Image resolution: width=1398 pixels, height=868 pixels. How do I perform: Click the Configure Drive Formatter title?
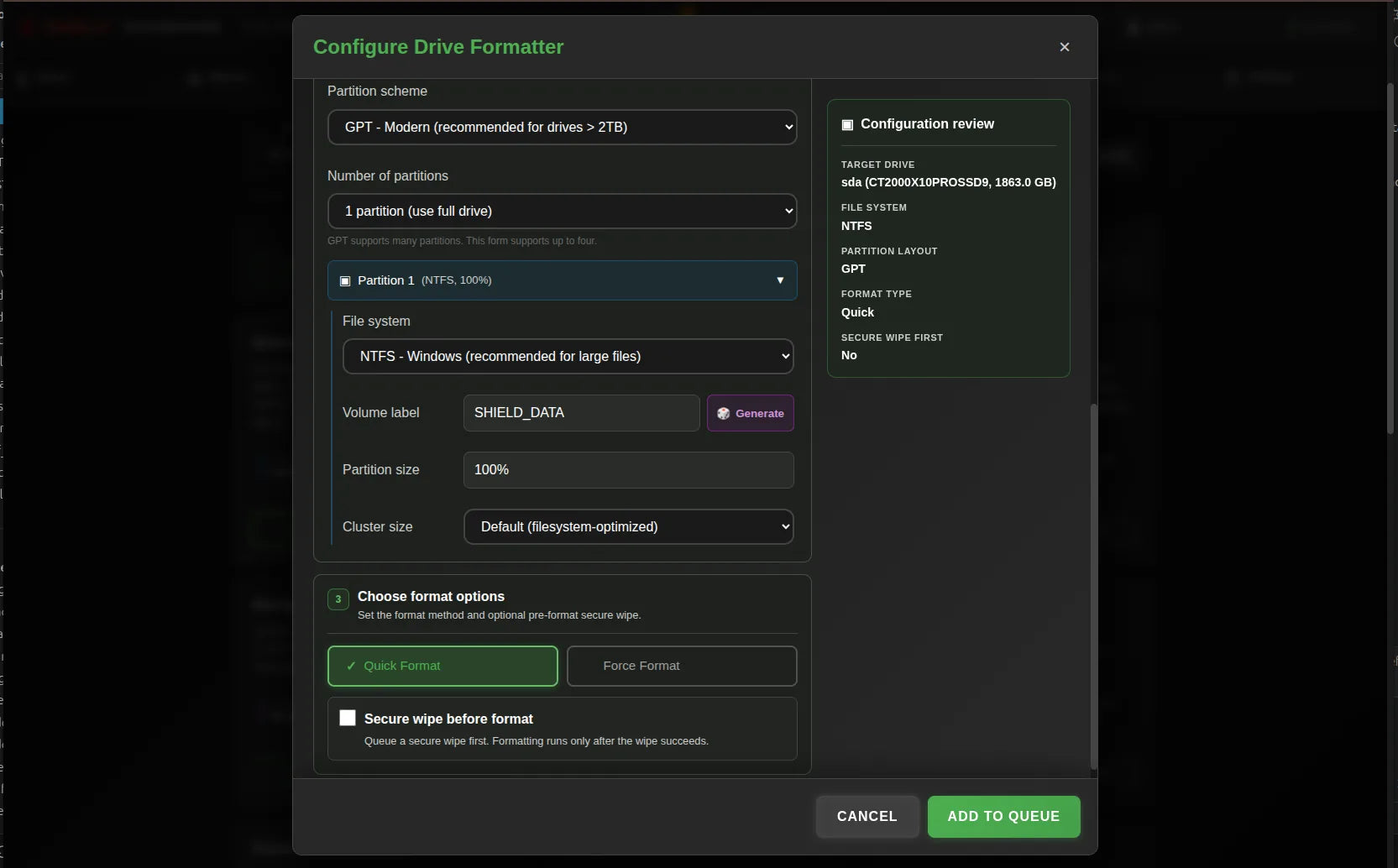(x=438, y=47)
